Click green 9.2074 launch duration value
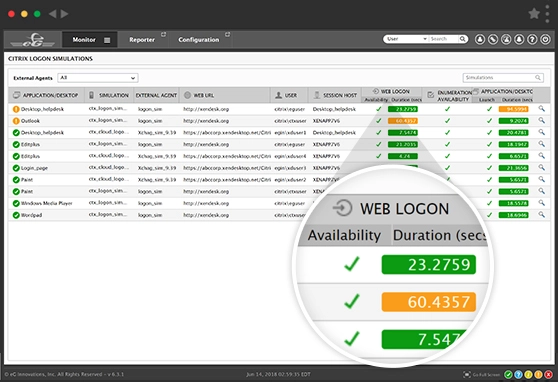This screenshot has height=382, width=558. [513, 121]
